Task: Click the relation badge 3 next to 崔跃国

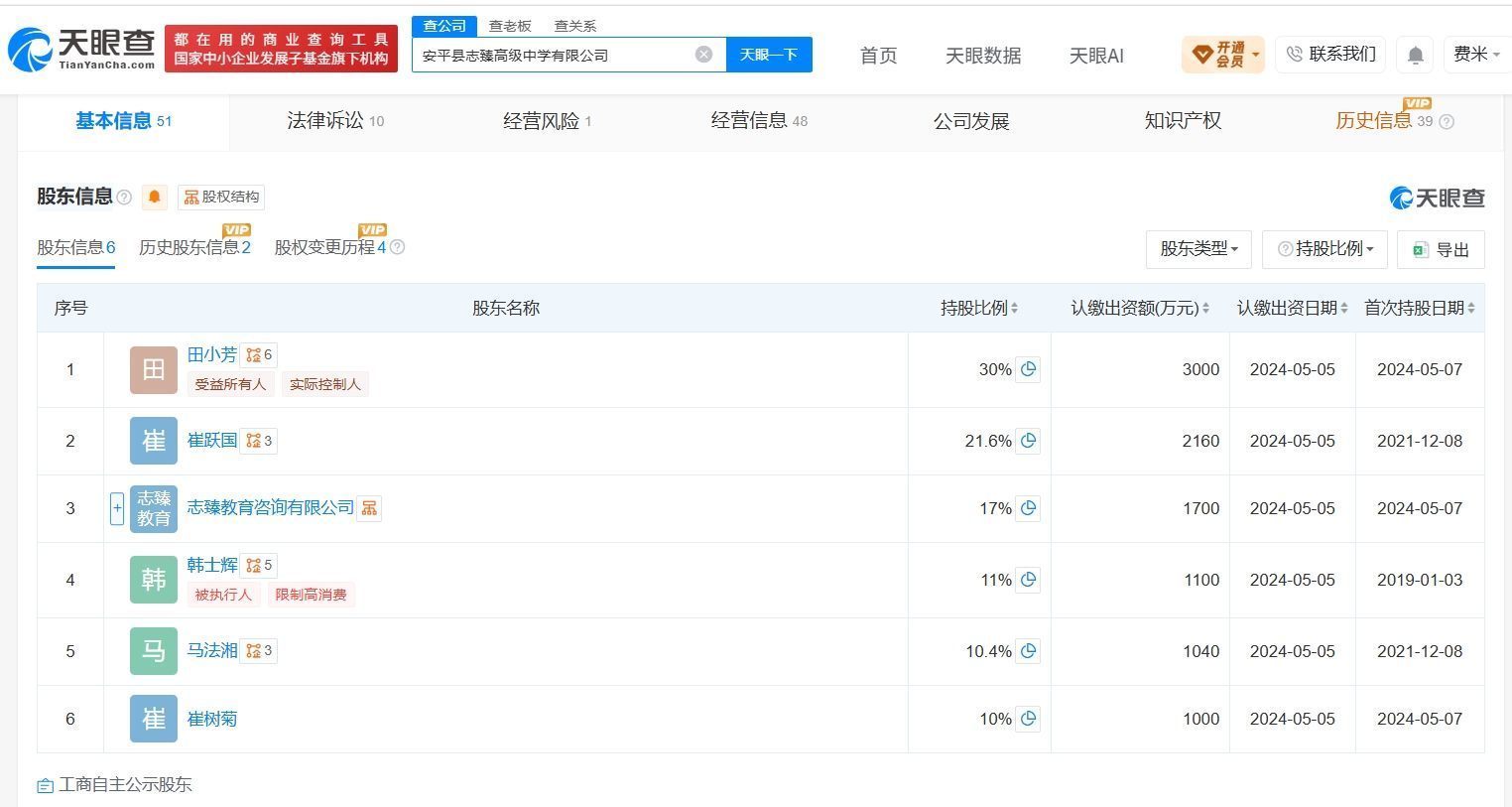Action: pyautogui.click(x=259, y=440)
